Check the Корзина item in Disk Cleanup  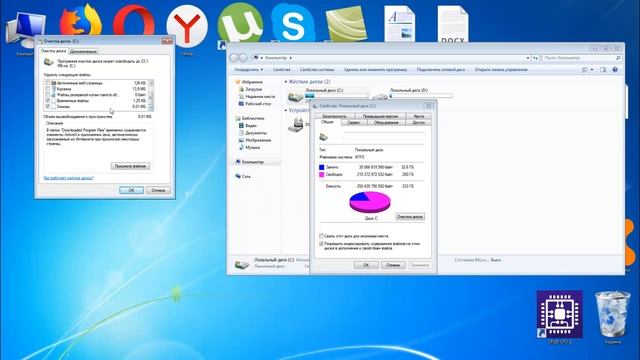click(48, 89)
